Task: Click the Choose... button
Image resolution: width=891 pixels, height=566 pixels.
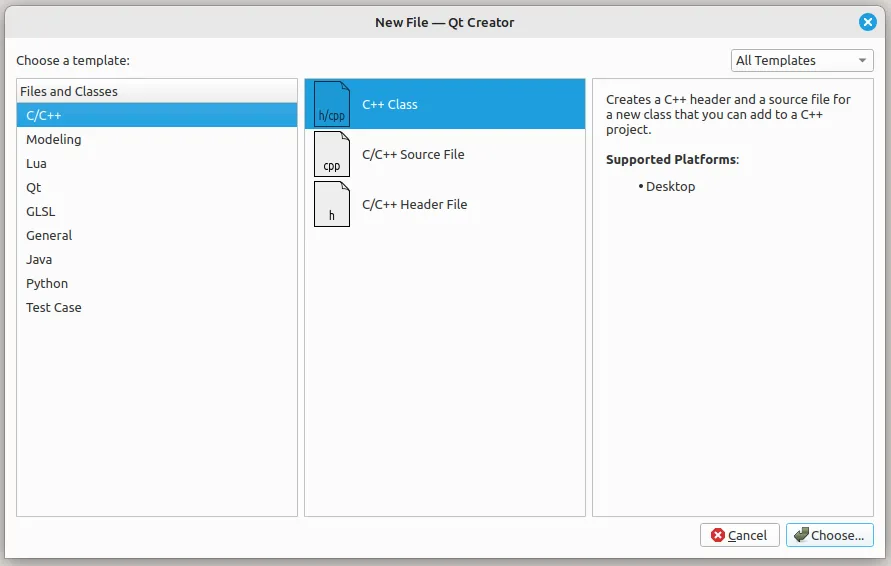Action: (830, 535)
